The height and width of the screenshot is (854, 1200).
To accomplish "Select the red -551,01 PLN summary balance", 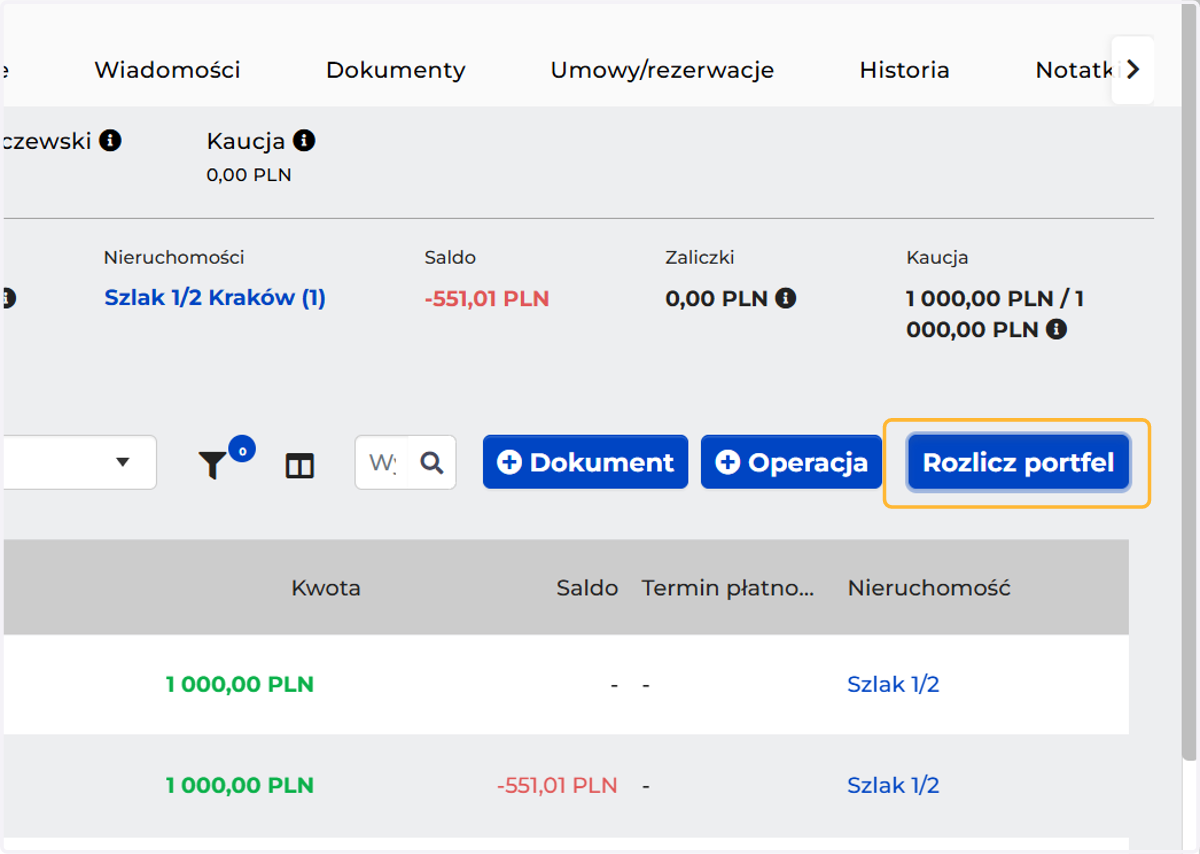I will click(487, 298).
